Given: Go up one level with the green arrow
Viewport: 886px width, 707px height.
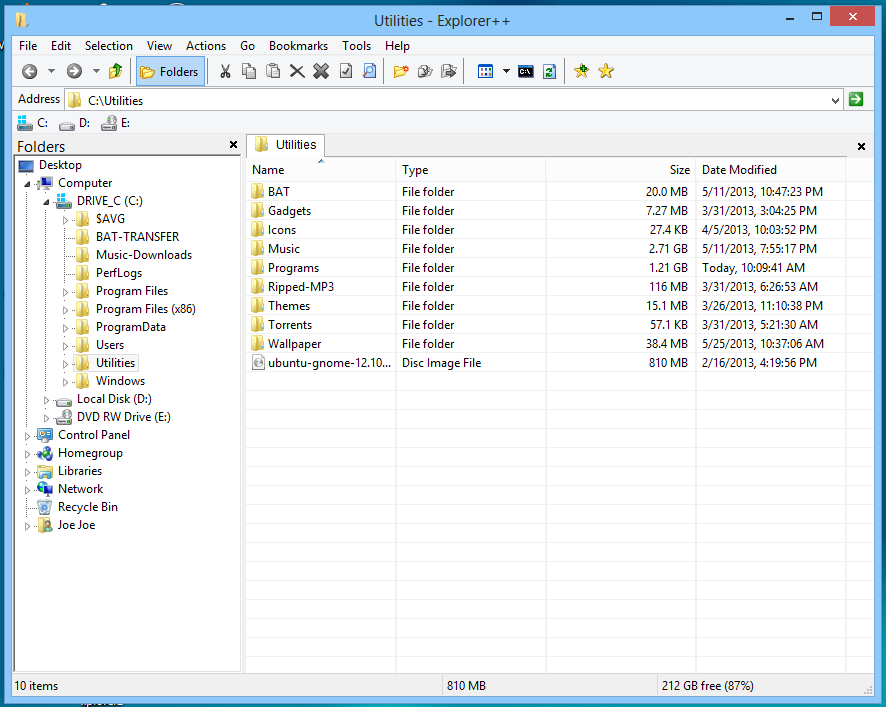Looking at the screenshot, I should coord(115,71).
